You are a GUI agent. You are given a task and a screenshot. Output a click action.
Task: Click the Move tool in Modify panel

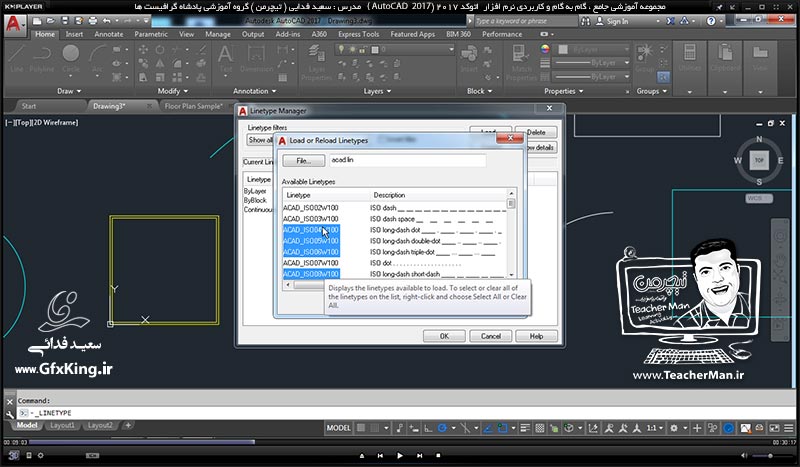coord(143,50)
